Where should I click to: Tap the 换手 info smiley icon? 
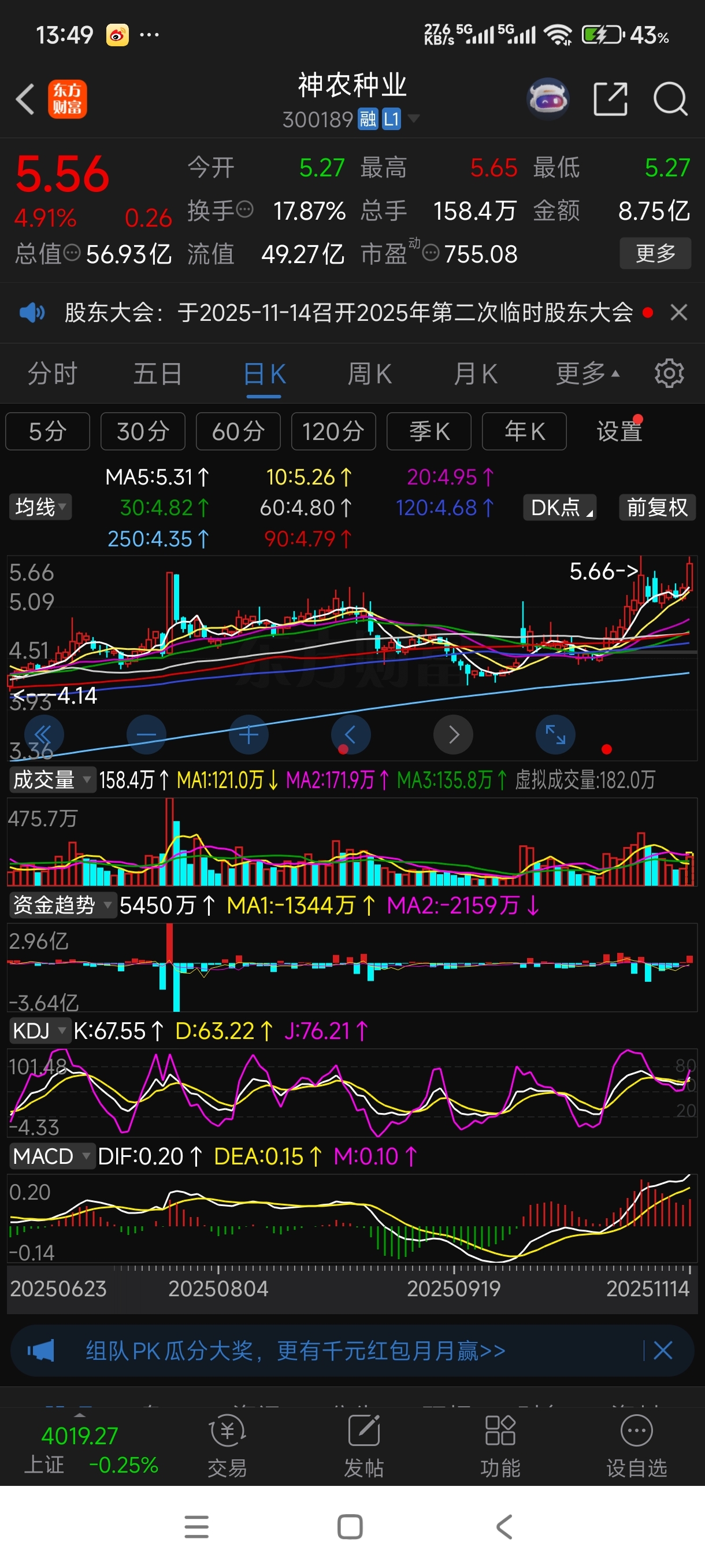(244, 210)
